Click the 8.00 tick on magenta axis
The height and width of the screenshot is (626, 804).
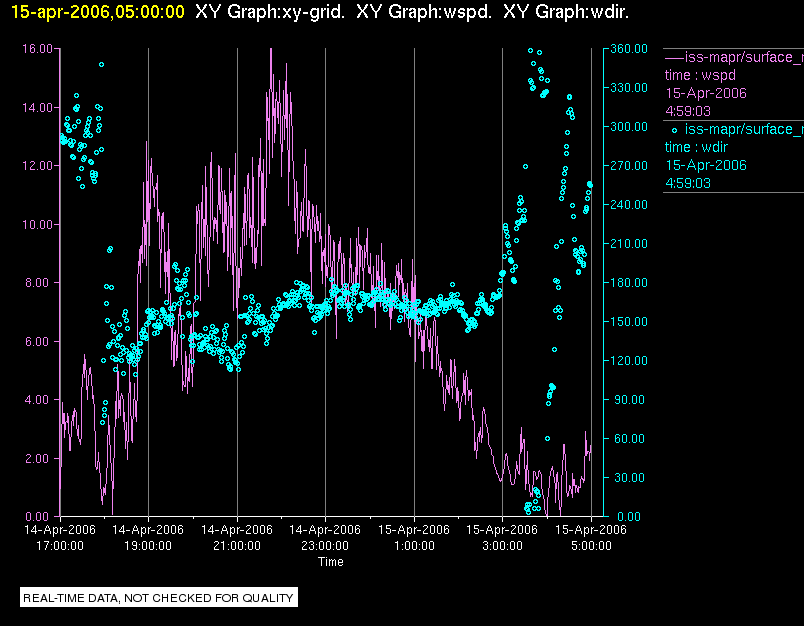[x=40, y=283]
